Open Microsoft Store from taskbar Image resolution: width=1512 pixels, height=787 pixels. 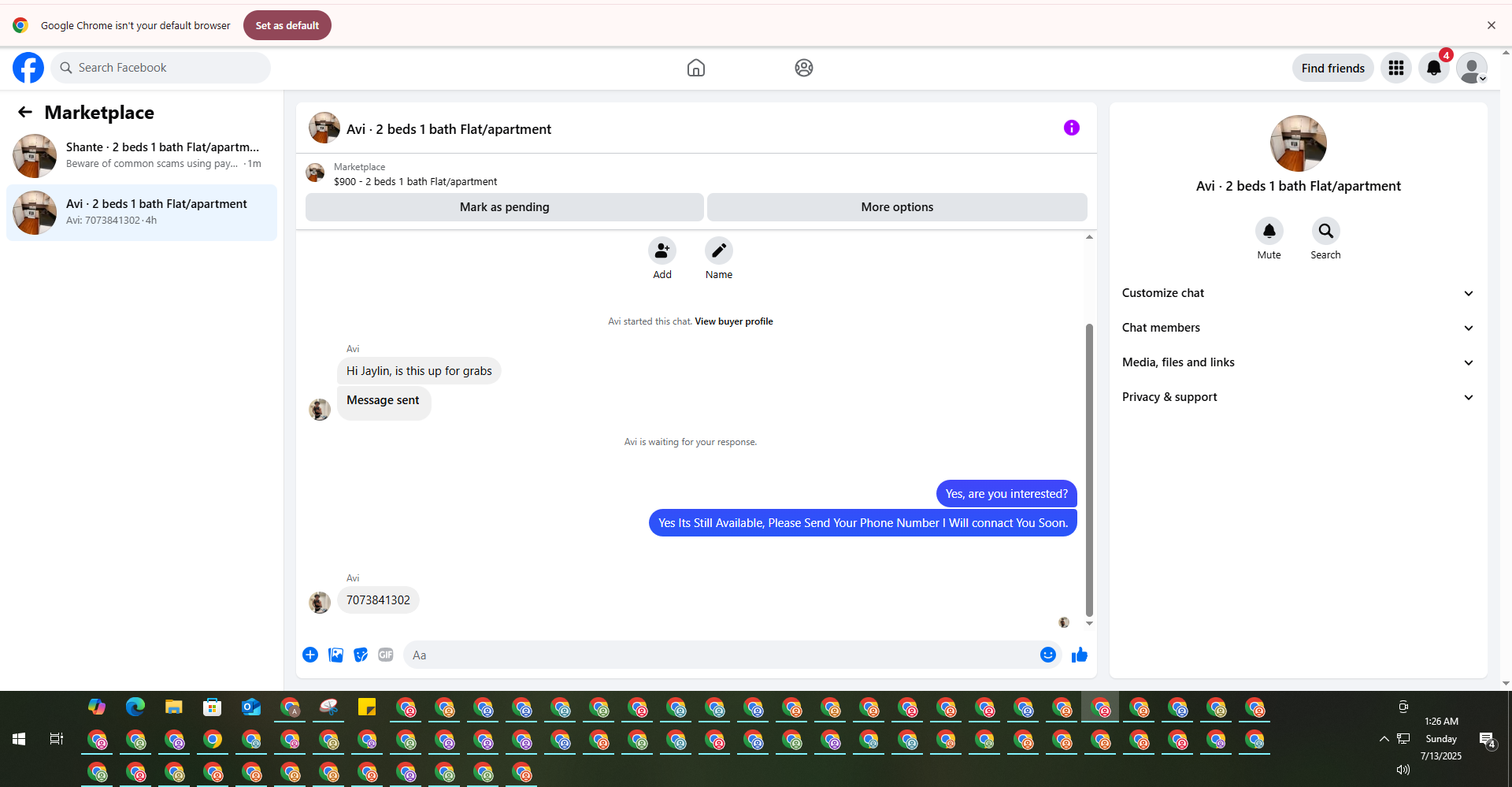click(213, 707)
